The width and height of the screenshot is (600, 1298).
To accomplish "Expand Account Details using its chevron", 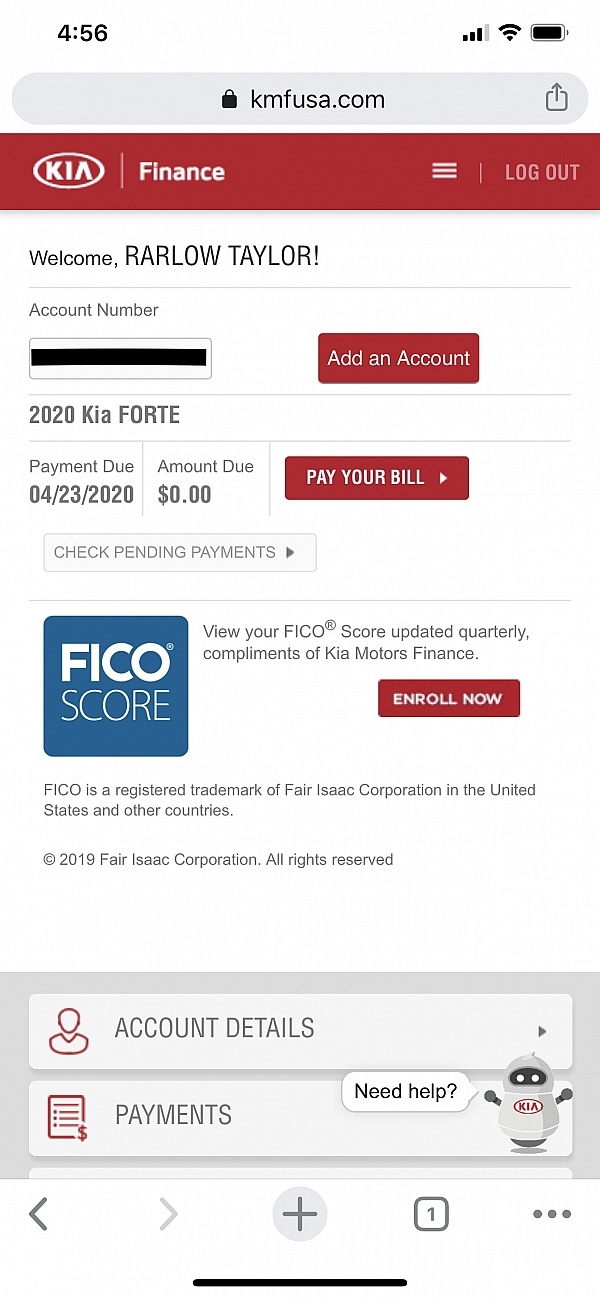I will tap(541, 1031).
